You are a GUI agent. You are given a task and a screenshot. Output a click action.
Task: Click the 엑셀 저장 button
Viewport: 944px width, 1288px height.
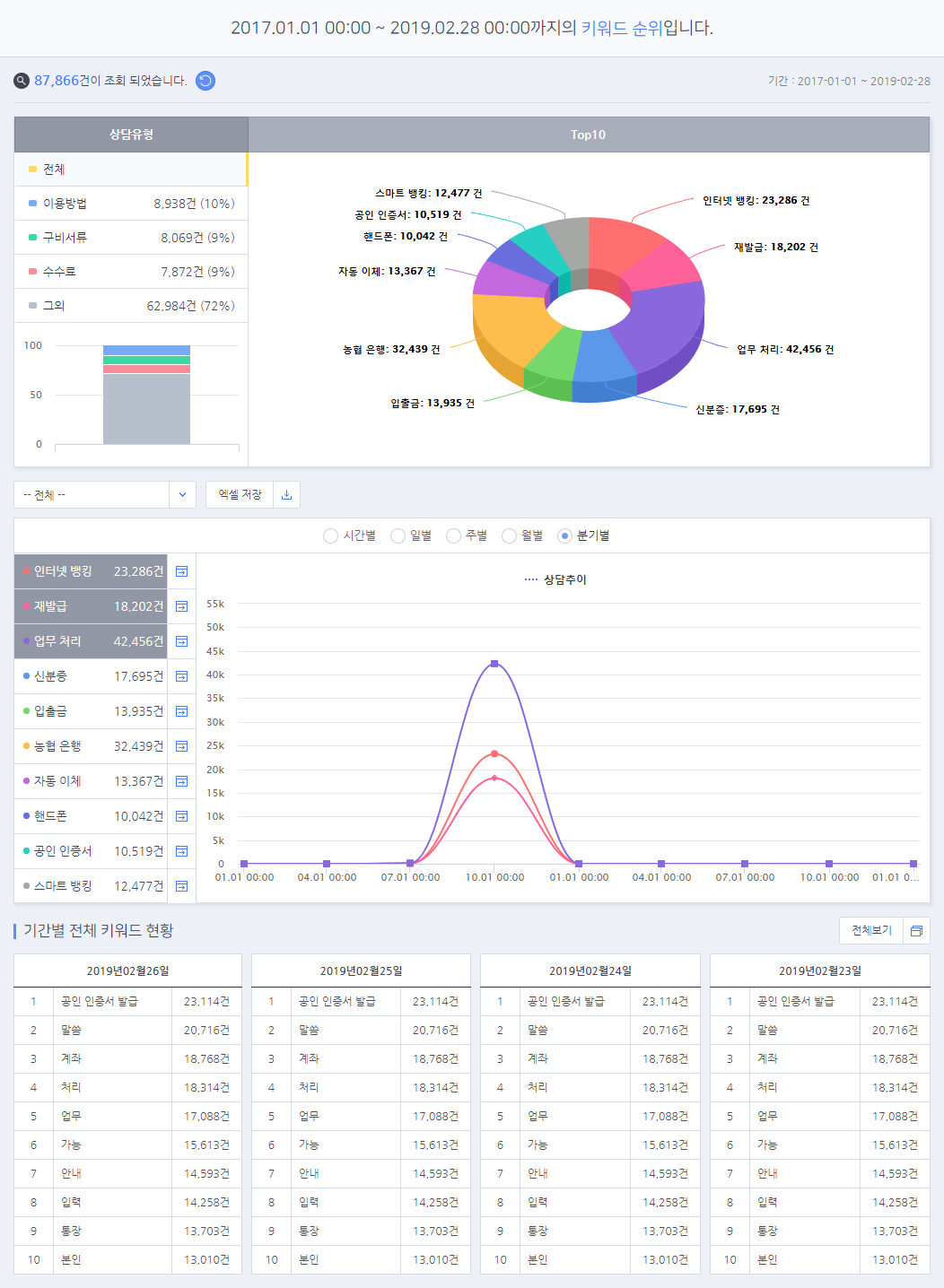point(240,495)
